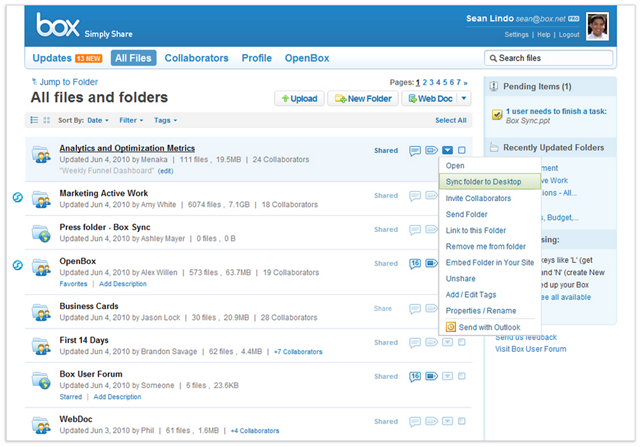The height and width of the screenshot is (447, 640).
Task: Open Sort By Date dropdown
Action: point(98,120)
